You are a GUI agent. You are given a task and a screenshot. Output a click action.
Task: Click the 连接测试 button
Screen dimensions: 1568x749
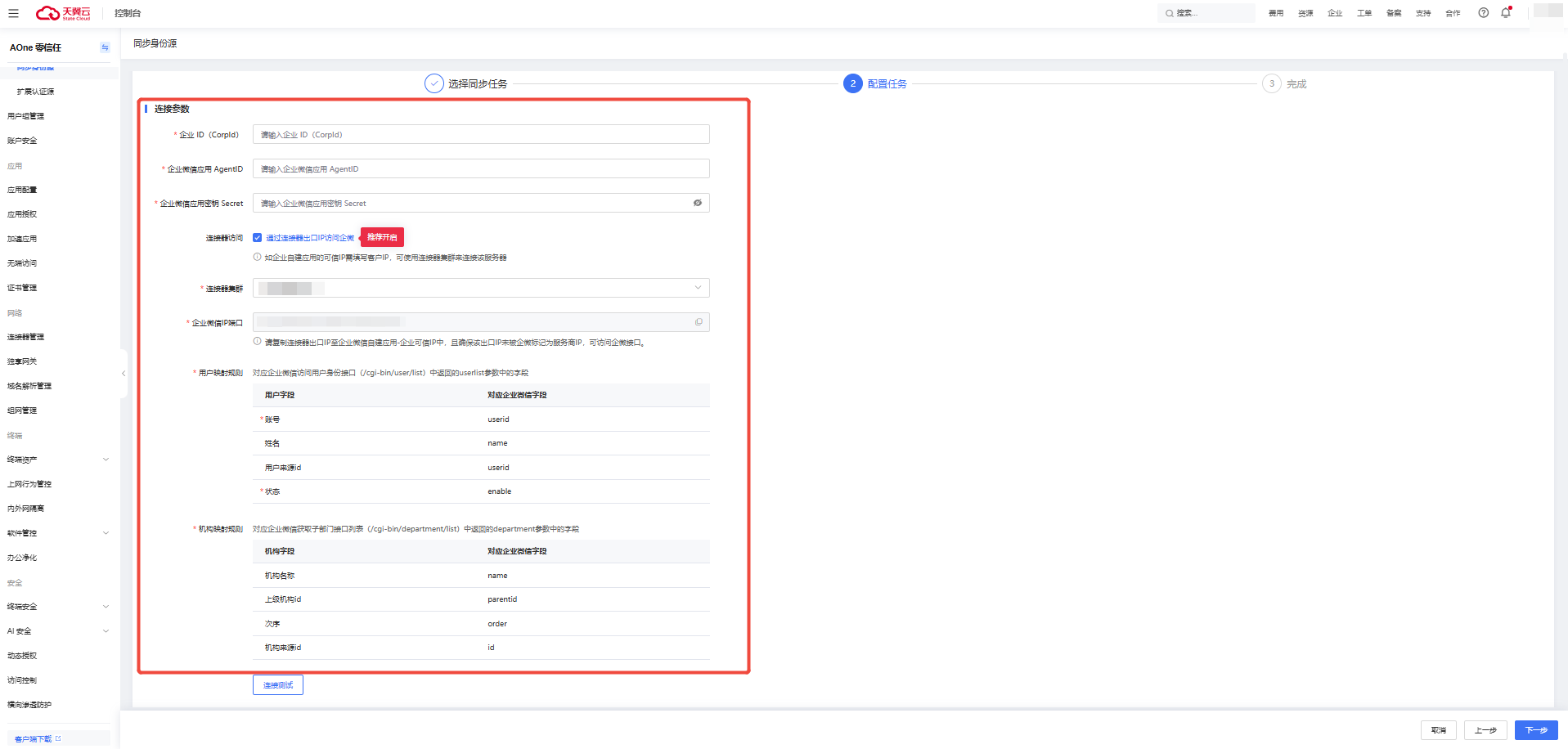(278, 685)
